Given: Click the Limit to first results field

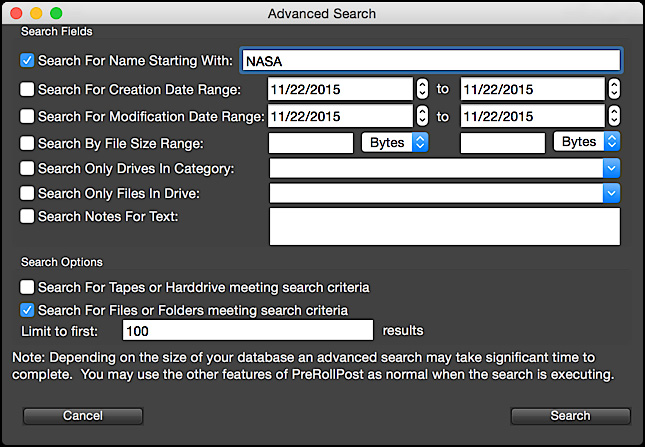Looking at the screenshot, I should coord(248,331).
